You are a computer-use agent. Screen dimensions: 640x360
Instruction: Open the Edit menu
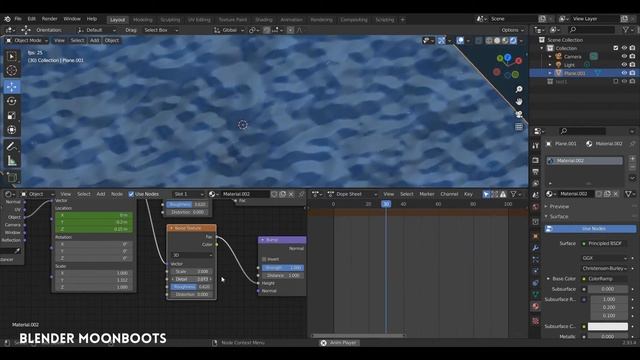[x=31, y=19]
